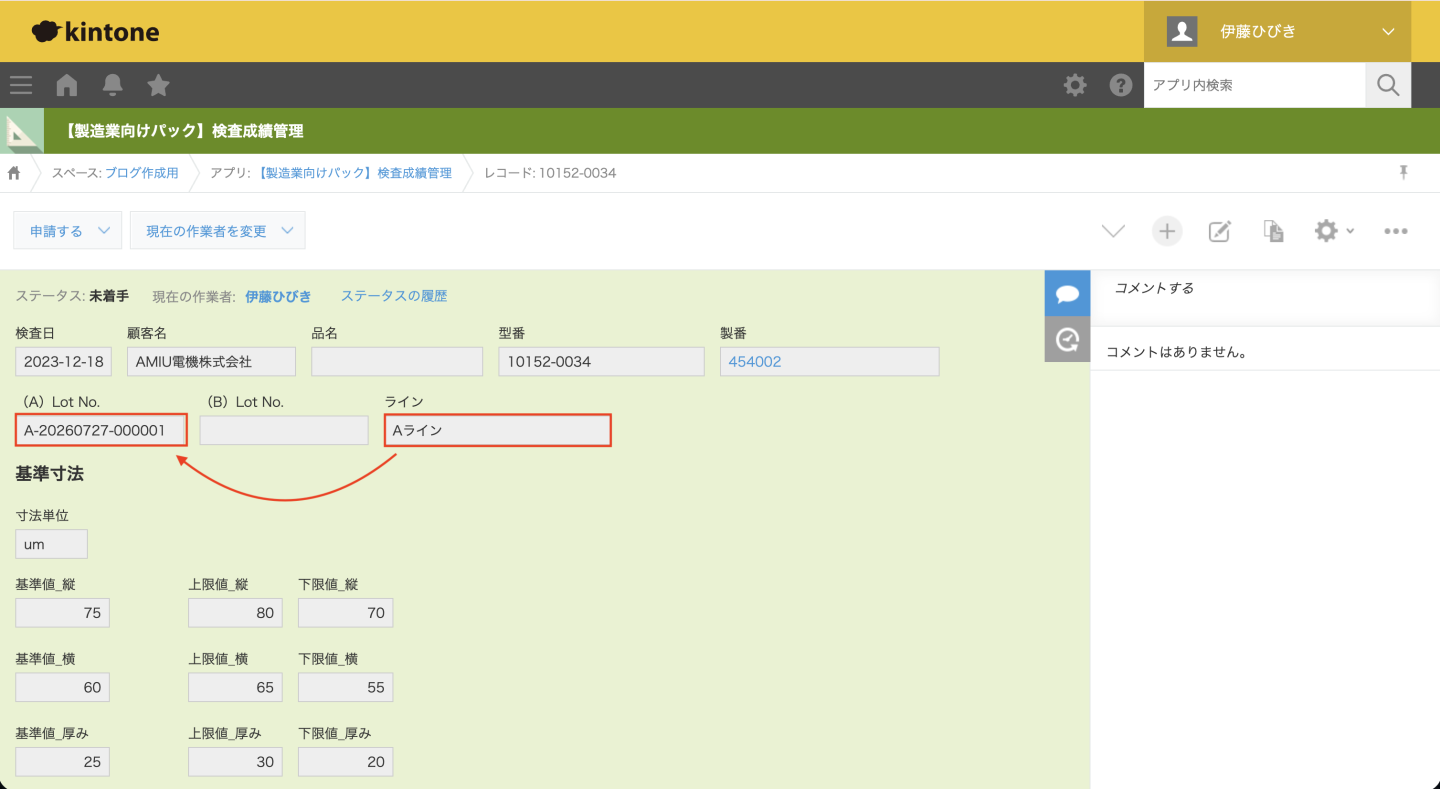Click 上限値_縦 value 80
Image resolution: width=1440 pixels, height=789 pixels.
[236, 613]
